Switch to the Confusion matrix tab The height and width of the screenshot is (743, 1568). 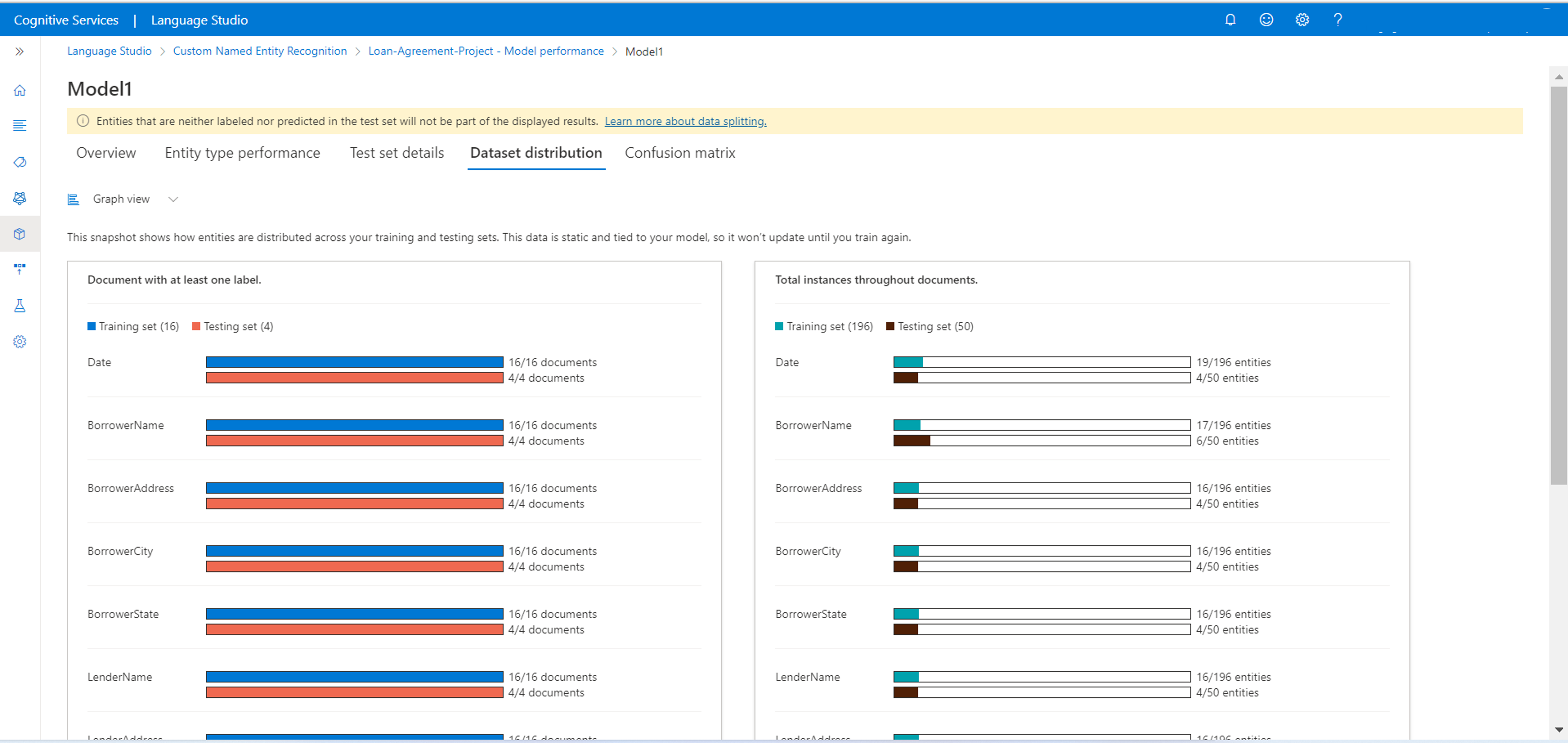(x=679, y=153)
